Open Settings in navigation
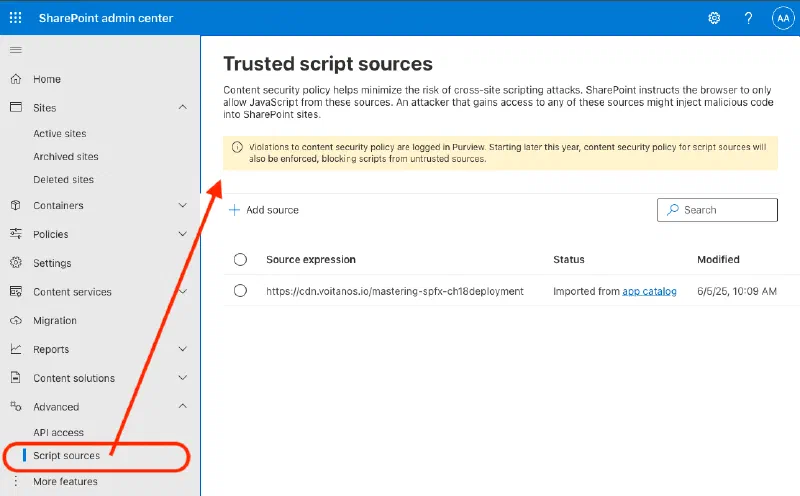 [x=52, y=263]
